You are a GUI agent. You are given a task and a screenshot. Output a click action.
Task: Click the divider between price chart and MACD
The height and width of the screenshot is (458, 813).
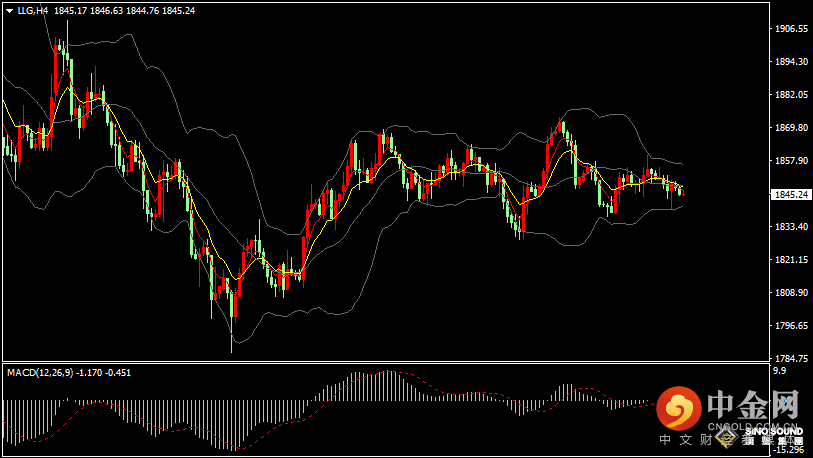pos(386,362)
